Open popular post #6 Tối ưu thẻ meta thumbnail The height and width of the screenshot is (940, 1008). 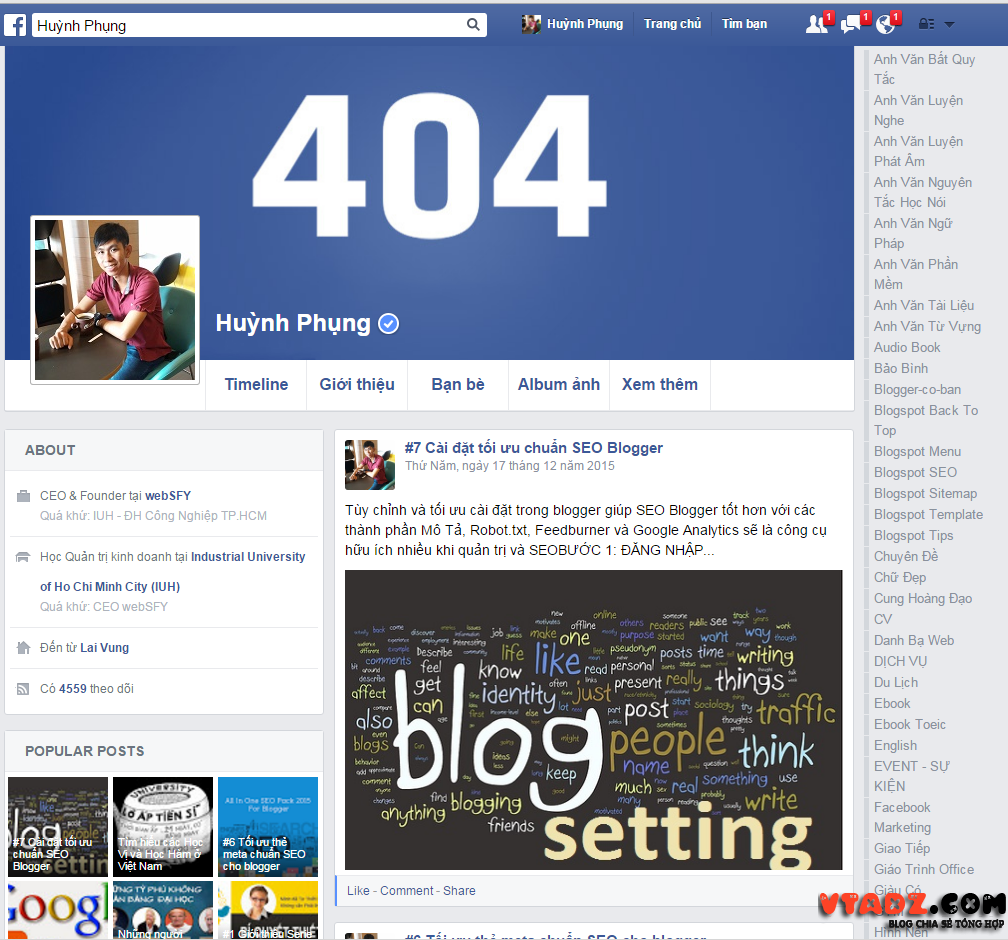(x=268, y=827)
